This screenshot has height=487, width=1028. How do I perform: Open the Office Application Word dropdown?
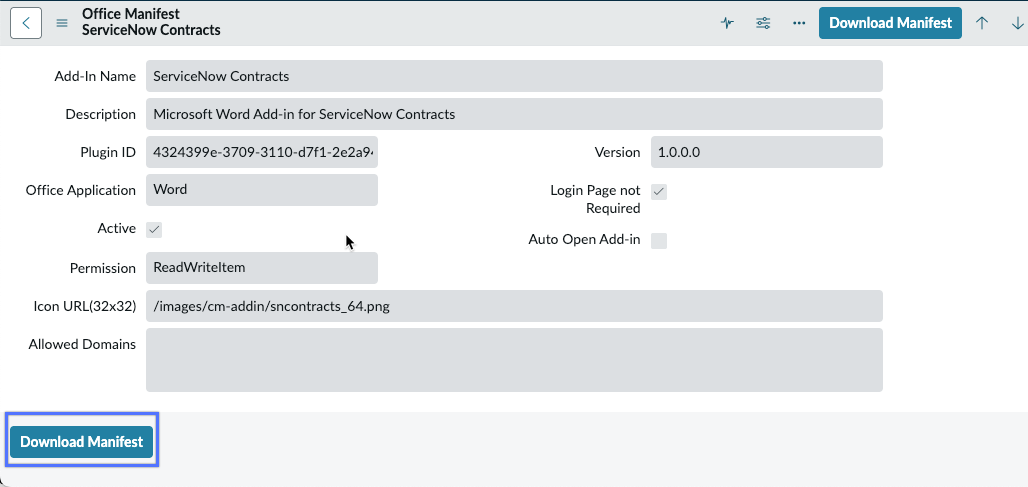click(262, 190)
